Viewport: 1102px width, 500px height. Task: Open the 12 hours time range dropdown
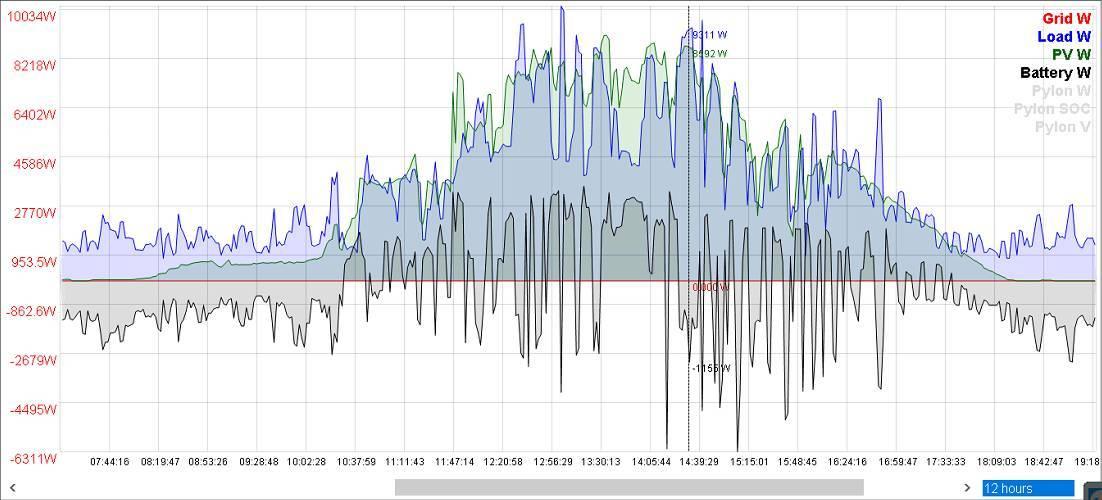1028,488
